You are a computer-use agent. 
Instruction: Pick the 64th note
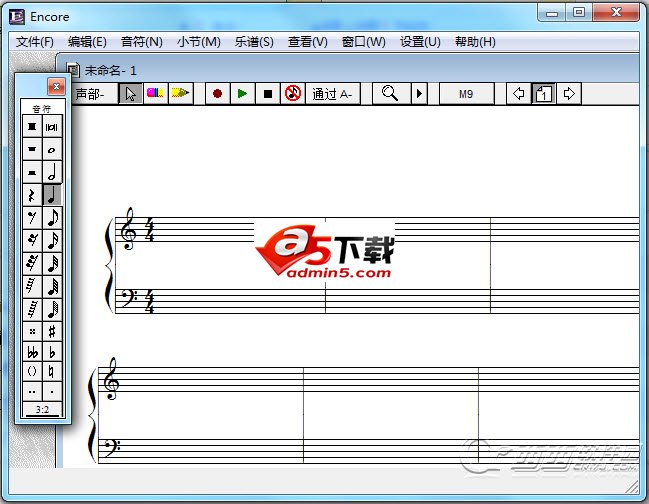[x=52, y=286]
